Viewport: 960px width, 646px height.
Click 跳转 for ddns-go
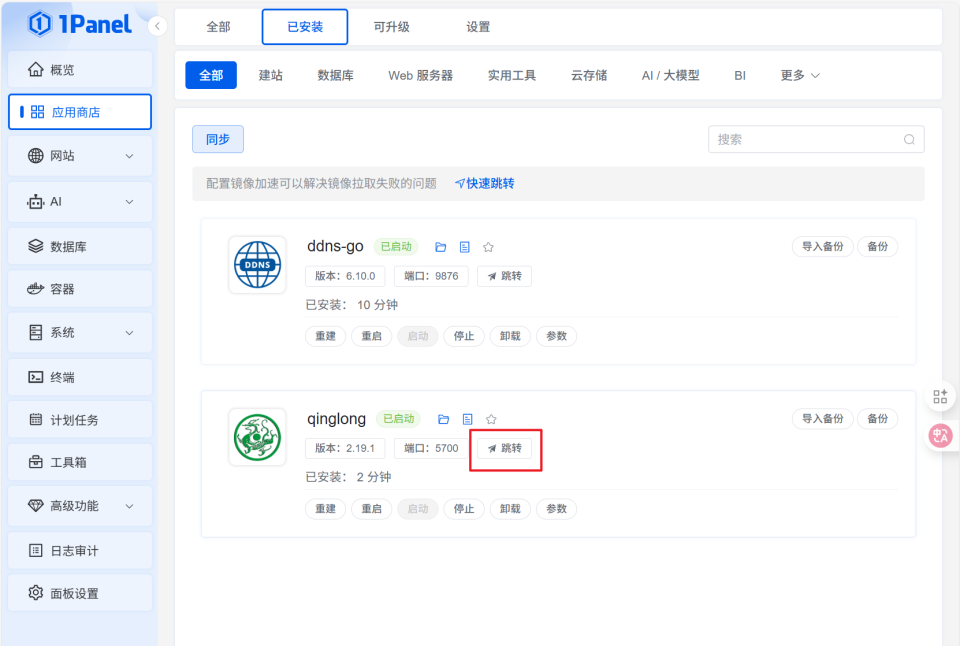click(x=504, y=276)
